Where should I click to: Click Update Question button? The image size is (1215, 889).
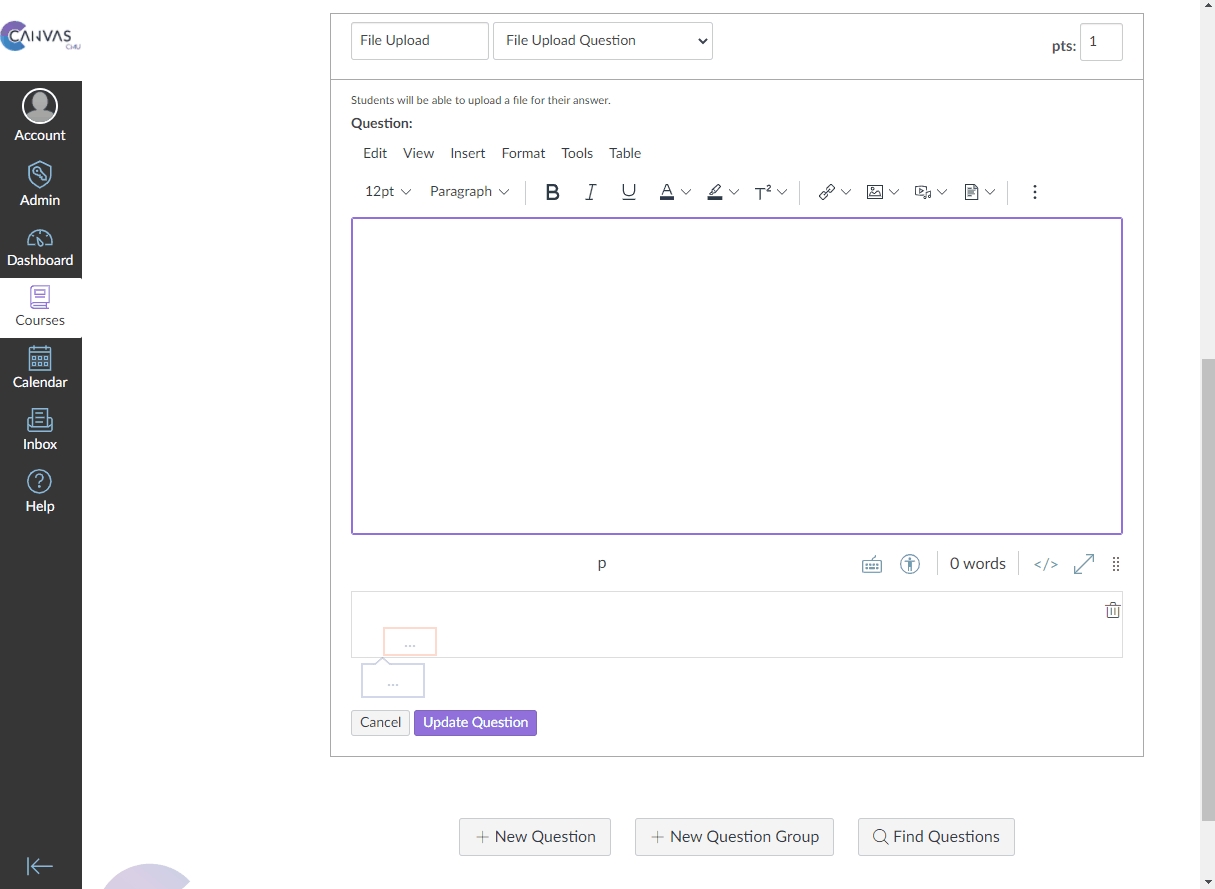coord(475,722)
